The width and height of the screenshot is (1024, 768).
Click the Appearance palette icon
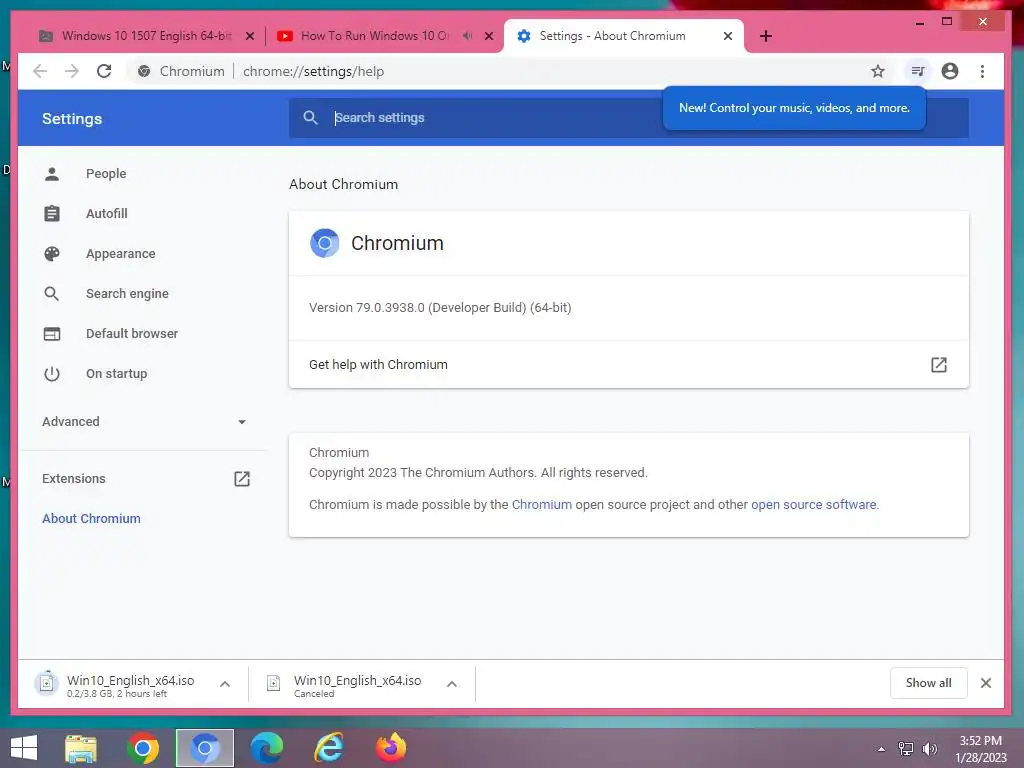click(52, 254)
